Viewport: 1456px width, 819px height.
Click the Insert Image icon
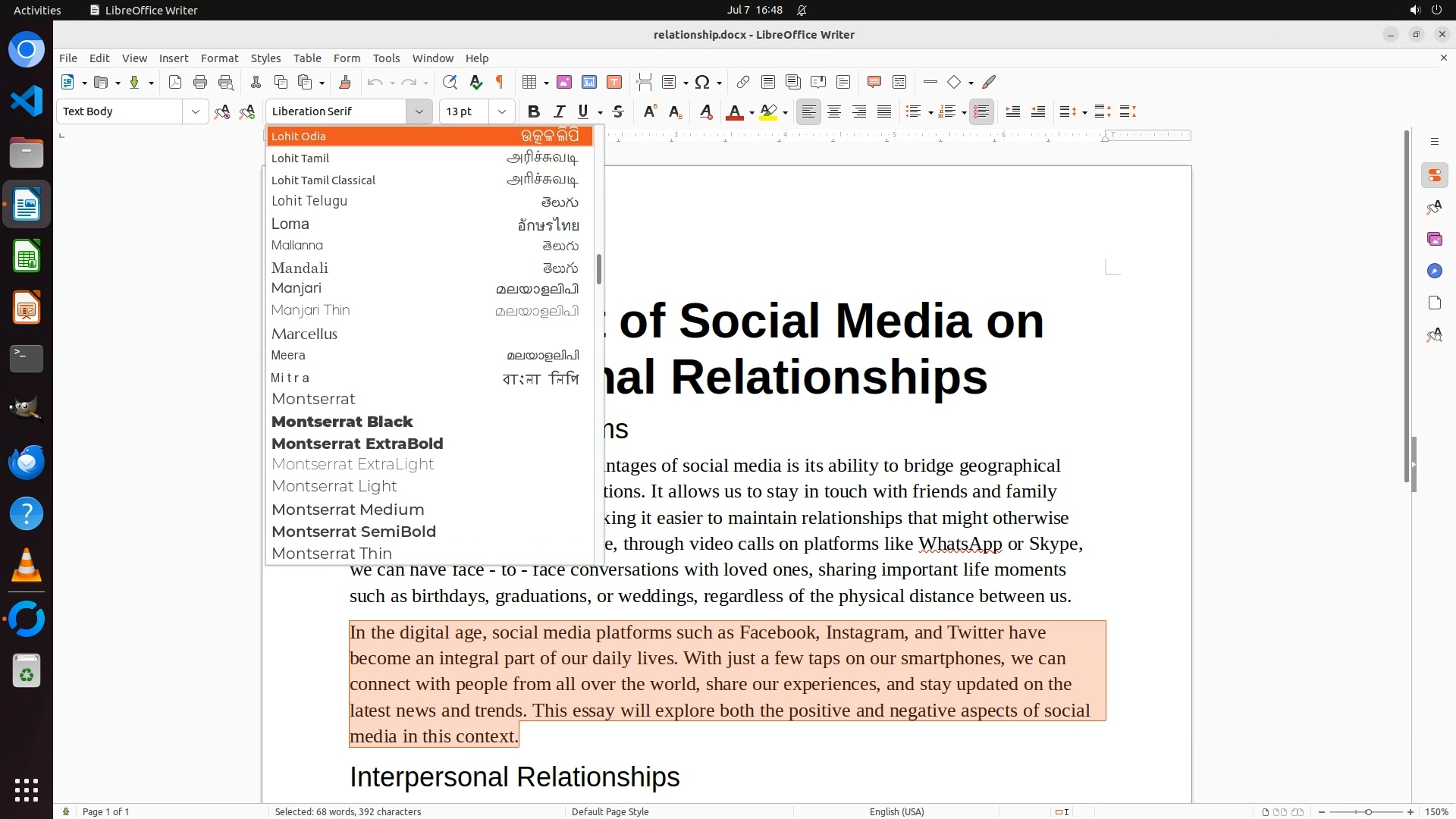(563, 82)
